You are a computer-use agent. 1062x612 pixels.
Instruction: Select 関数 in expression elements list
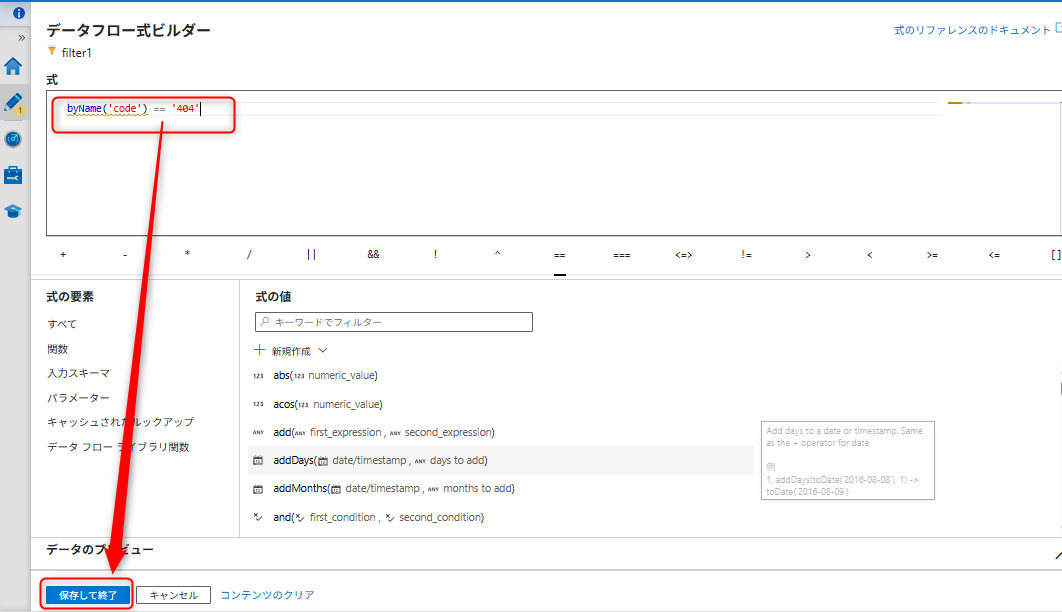58,349
